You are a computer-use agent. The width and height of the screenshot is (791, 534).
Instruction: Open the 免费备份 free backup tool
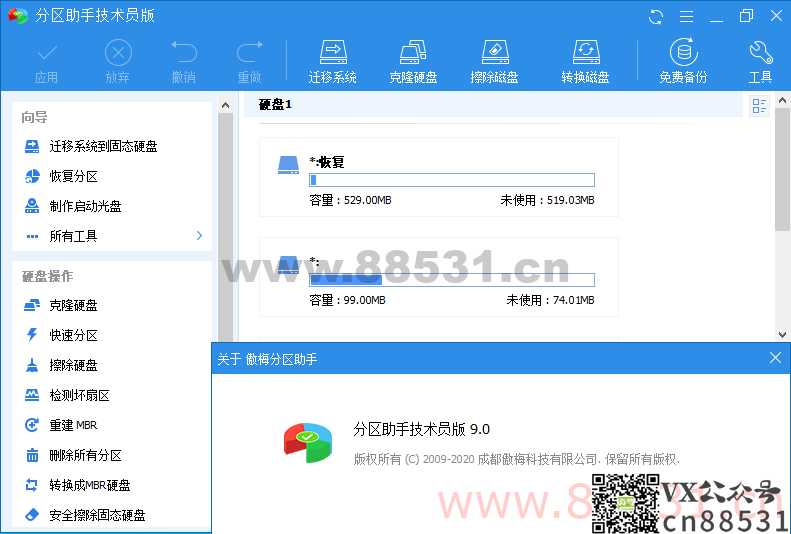[x=684, y=62]
